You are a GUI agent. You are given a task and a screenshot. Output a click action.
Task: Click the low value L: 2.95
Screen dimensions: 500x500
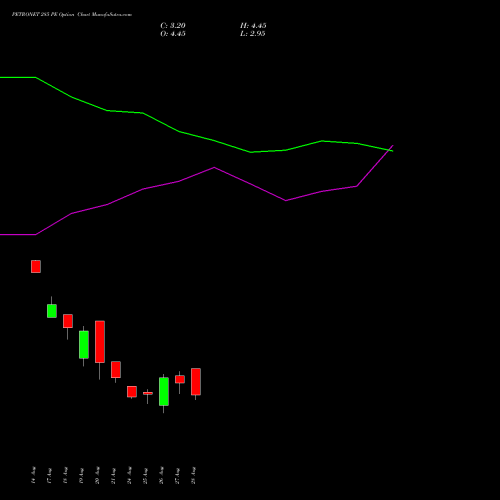pos(253,34)
